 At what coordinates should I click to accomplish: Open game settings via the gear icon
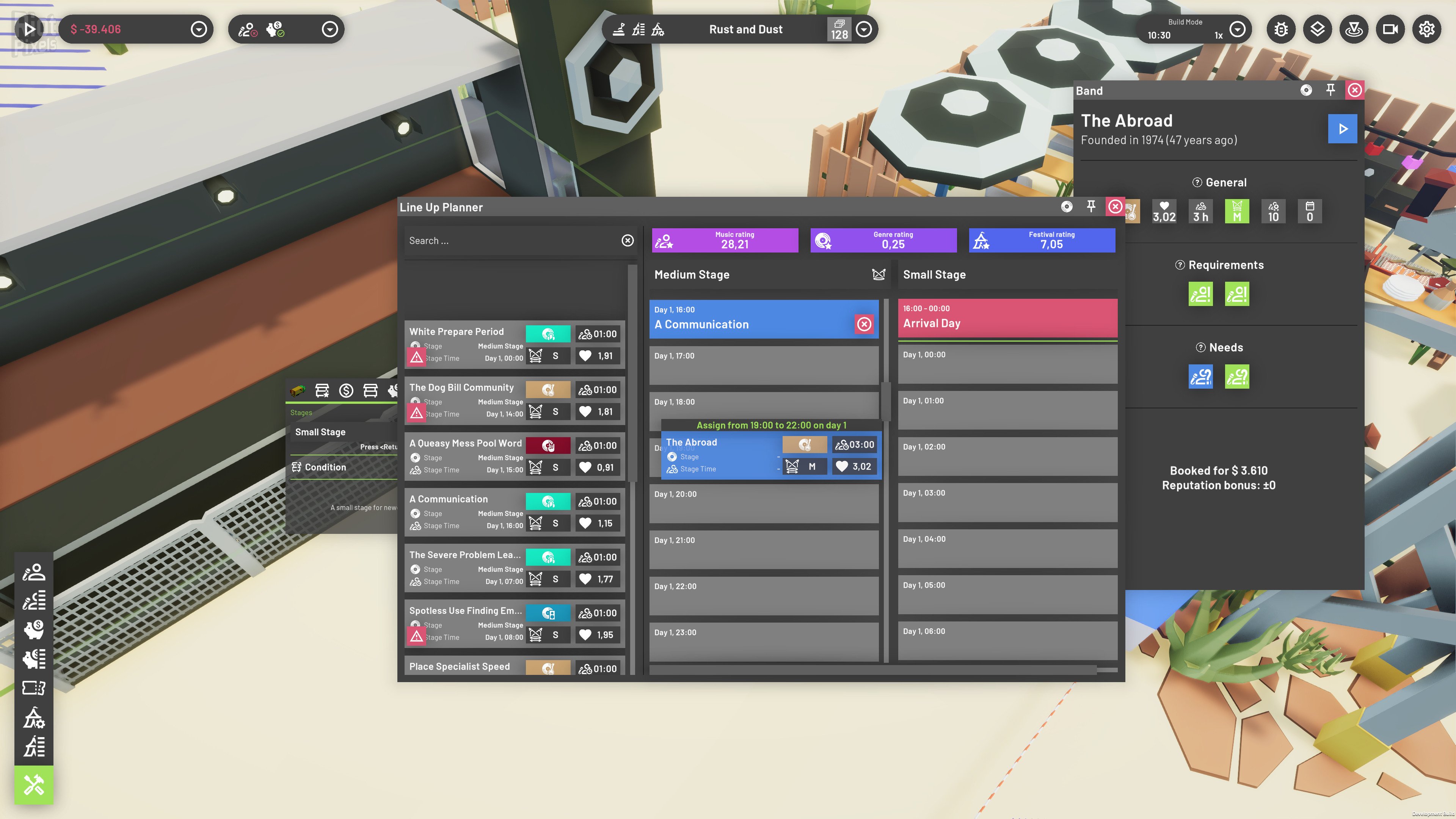click(x=1427, y=29)
